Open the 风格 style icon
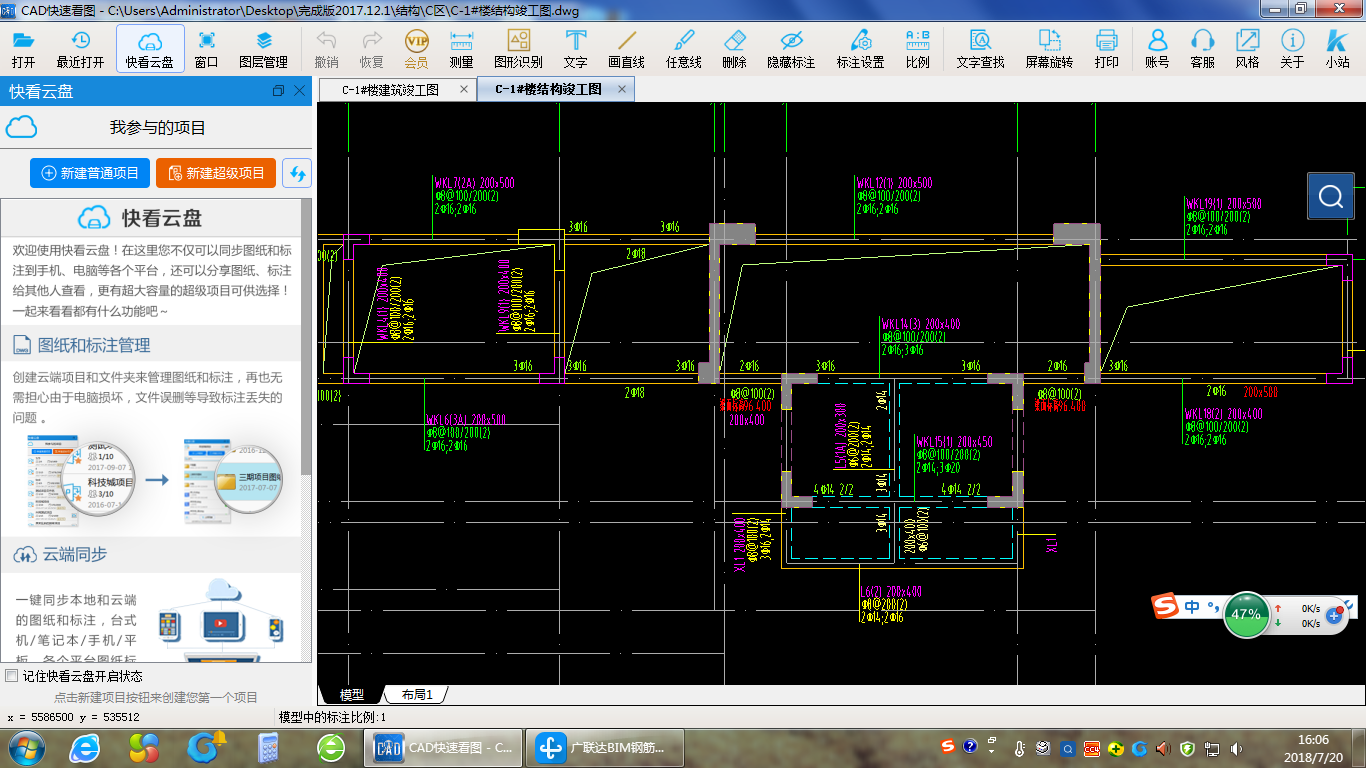Image resolution: width=1366 pixels, height=768 pixels. pos(1248,49)
